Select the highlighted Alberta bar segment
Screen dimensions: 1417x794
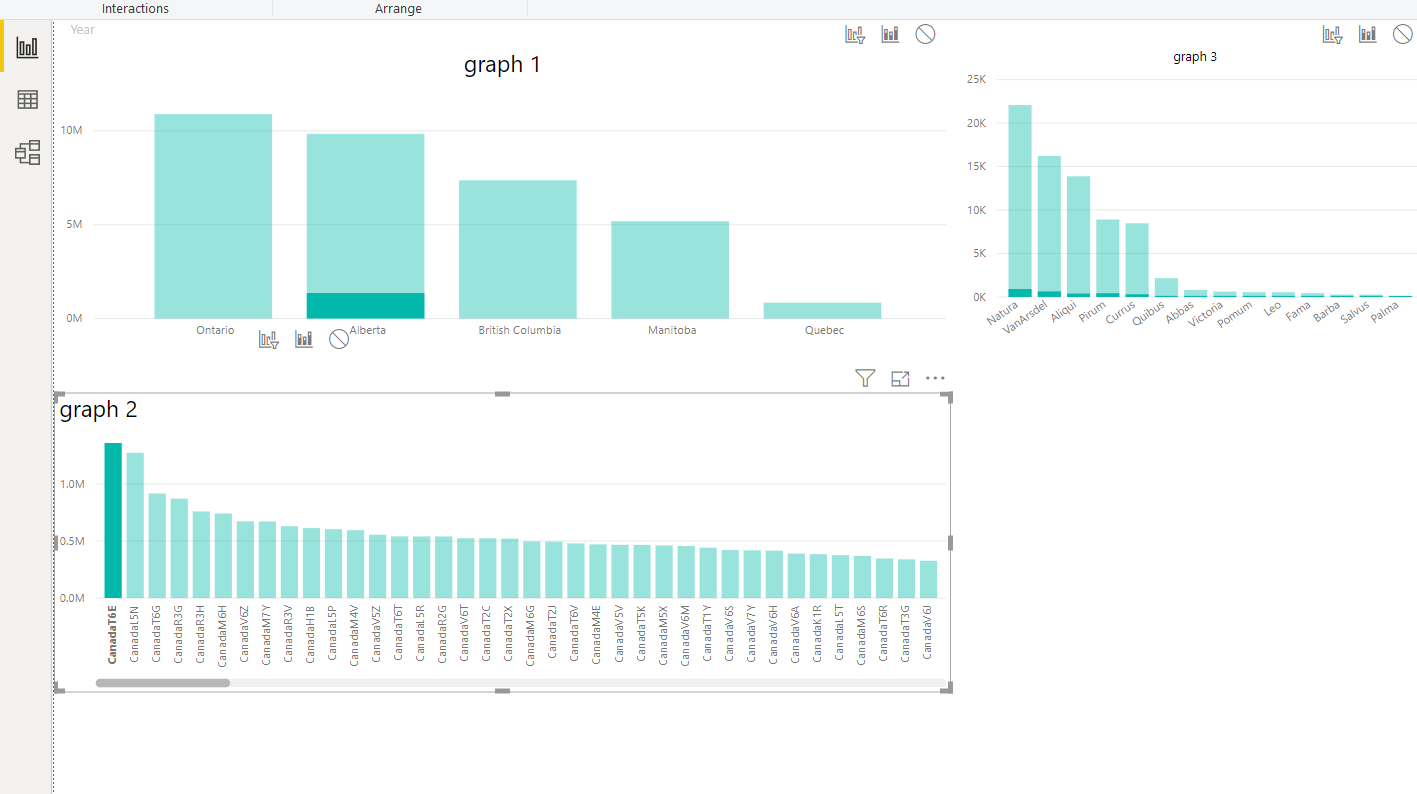pos(365,306)
